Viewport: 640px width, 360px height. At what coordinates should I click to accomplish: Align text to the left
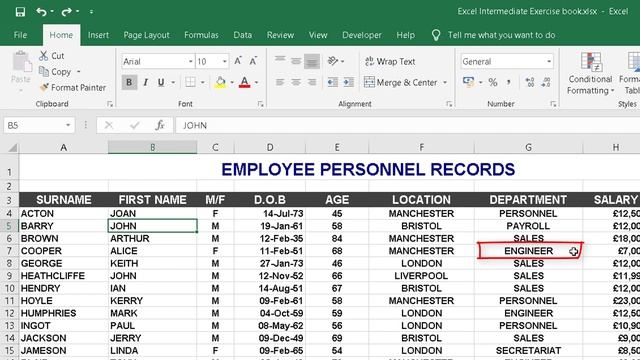(x=280, y=82)
